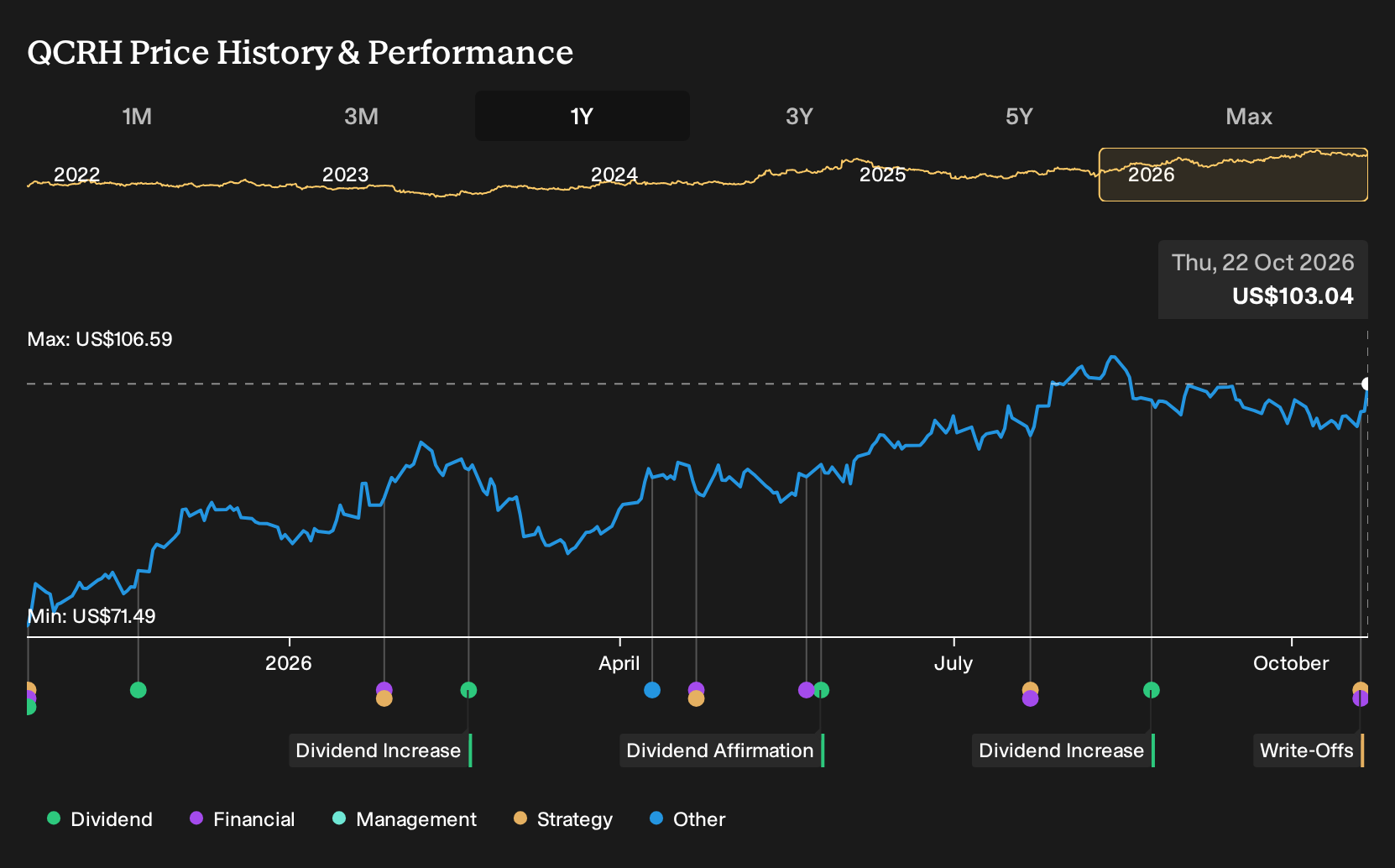Select the 1M time range tab
Screen dimensions: 1395x868
[x=137, y=116]
